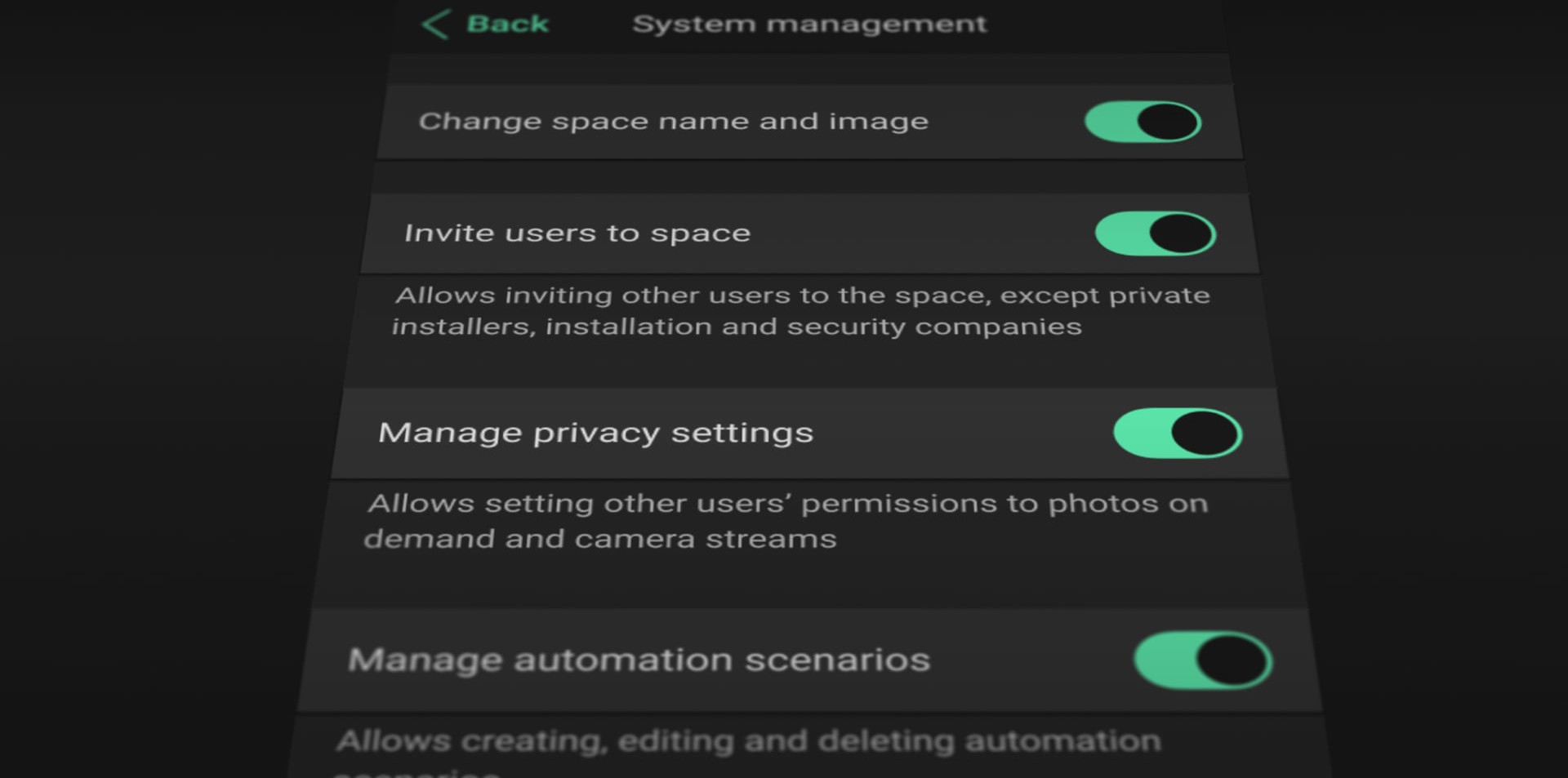
Task: Toggle Manage automation scenarios switch
Action: click(1202, 660)
